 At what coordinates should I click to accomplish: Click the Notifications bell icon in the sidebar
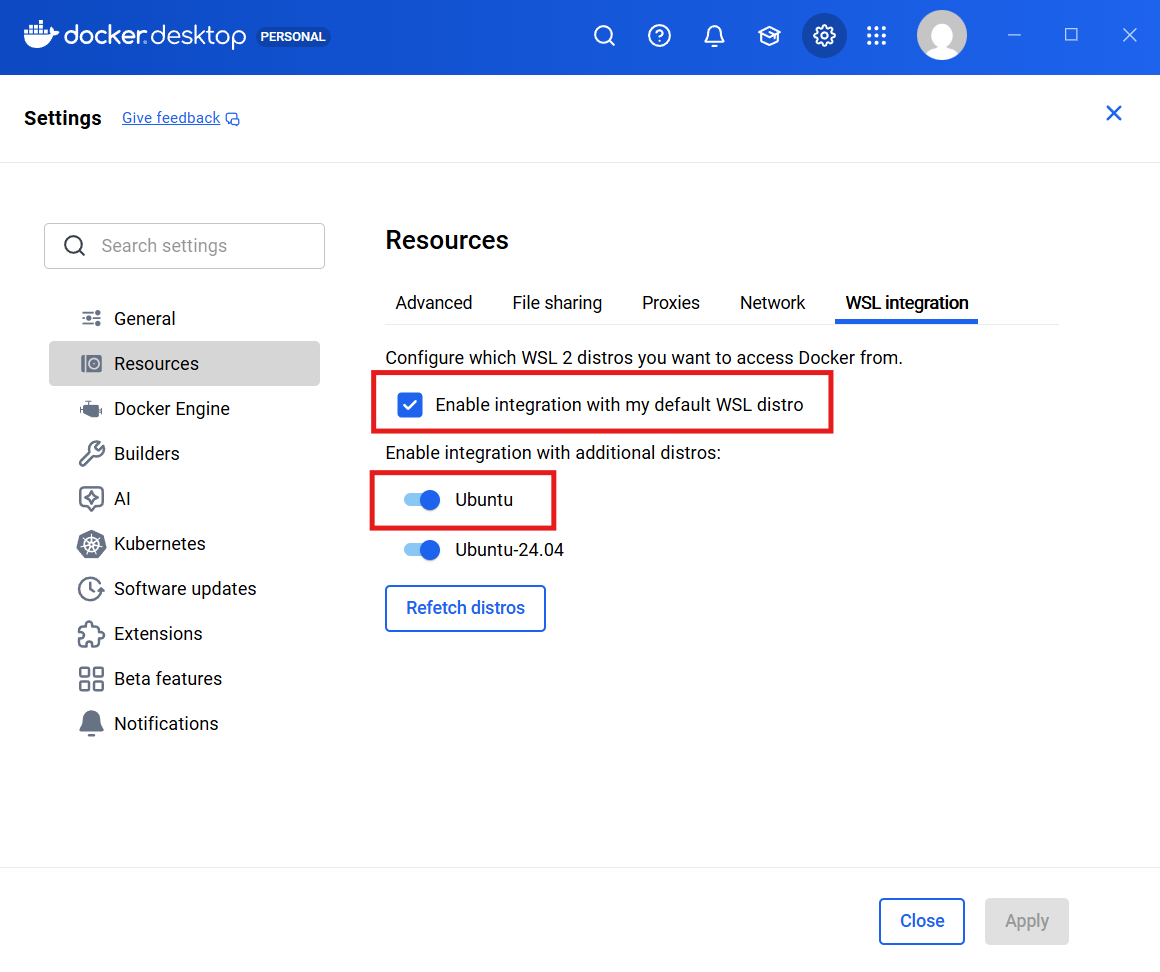[x=91, y=723]
